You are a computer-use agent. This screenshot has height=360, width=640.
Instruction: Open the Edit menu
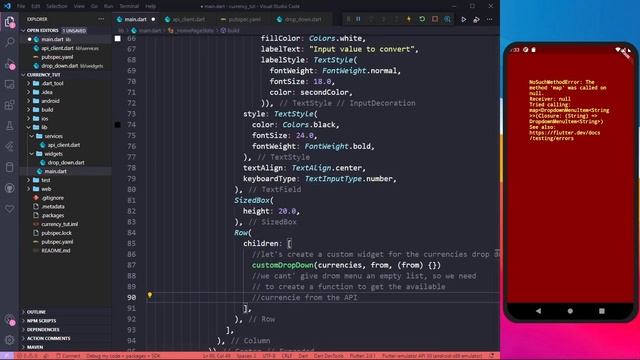(36, 6)
